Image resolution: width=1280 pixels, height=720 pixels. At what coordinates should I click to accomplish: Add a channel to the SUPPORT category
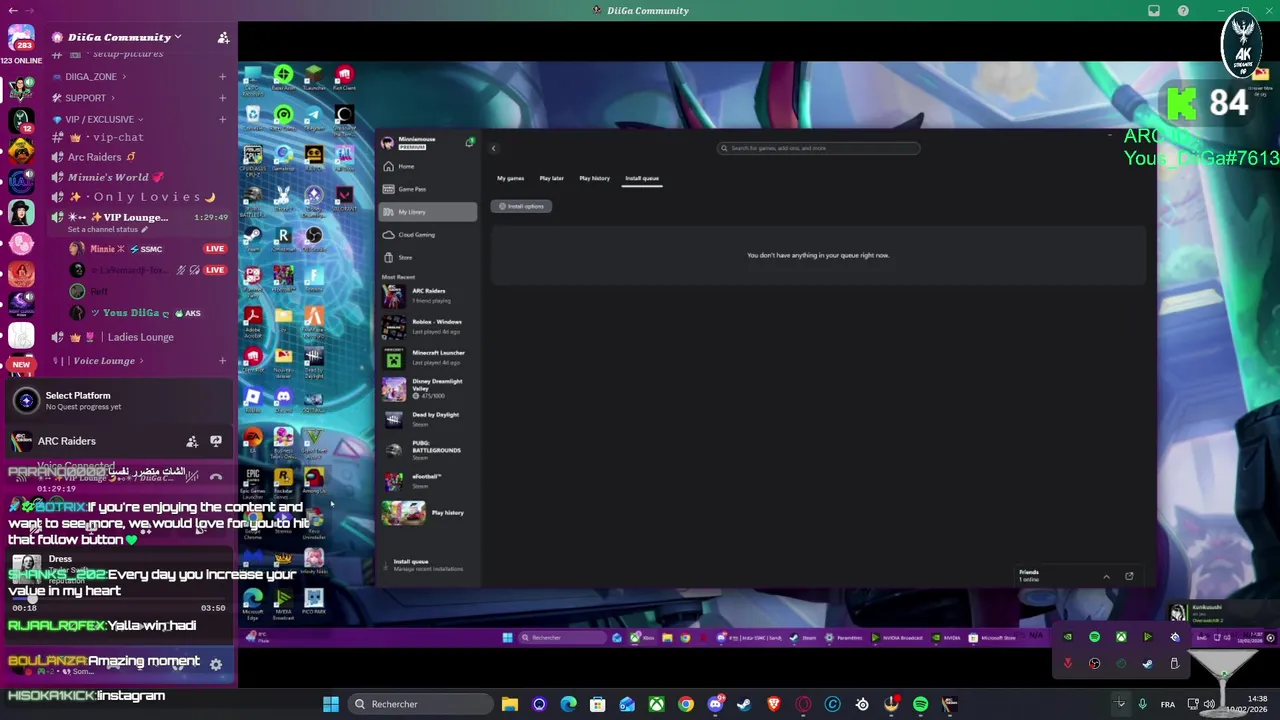point(222,98)
